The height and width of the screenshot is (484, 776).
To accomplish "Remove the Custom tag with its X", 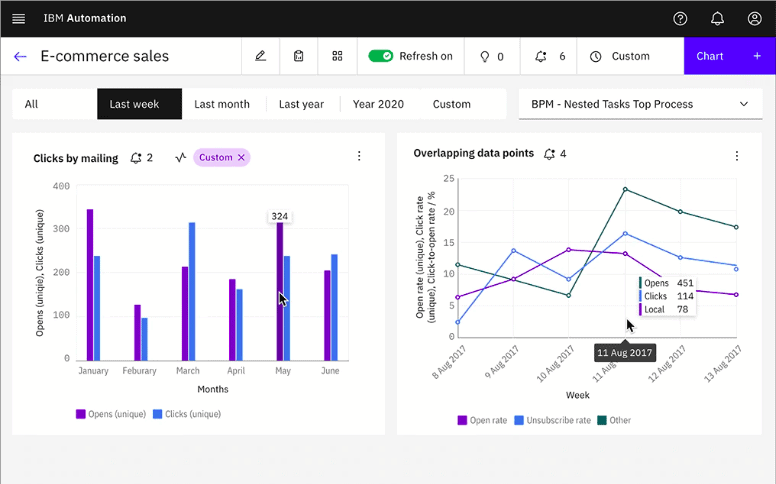I will [x=241, y=157].
